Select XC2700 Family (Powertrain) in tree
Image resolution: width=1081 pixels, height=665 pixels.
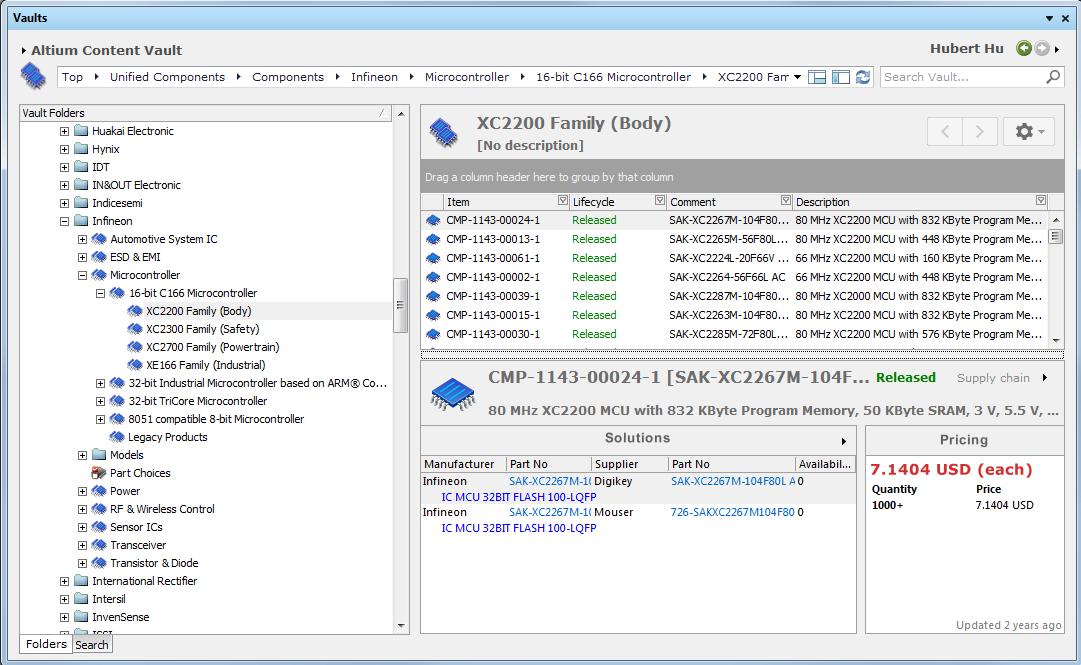[212, 347]
